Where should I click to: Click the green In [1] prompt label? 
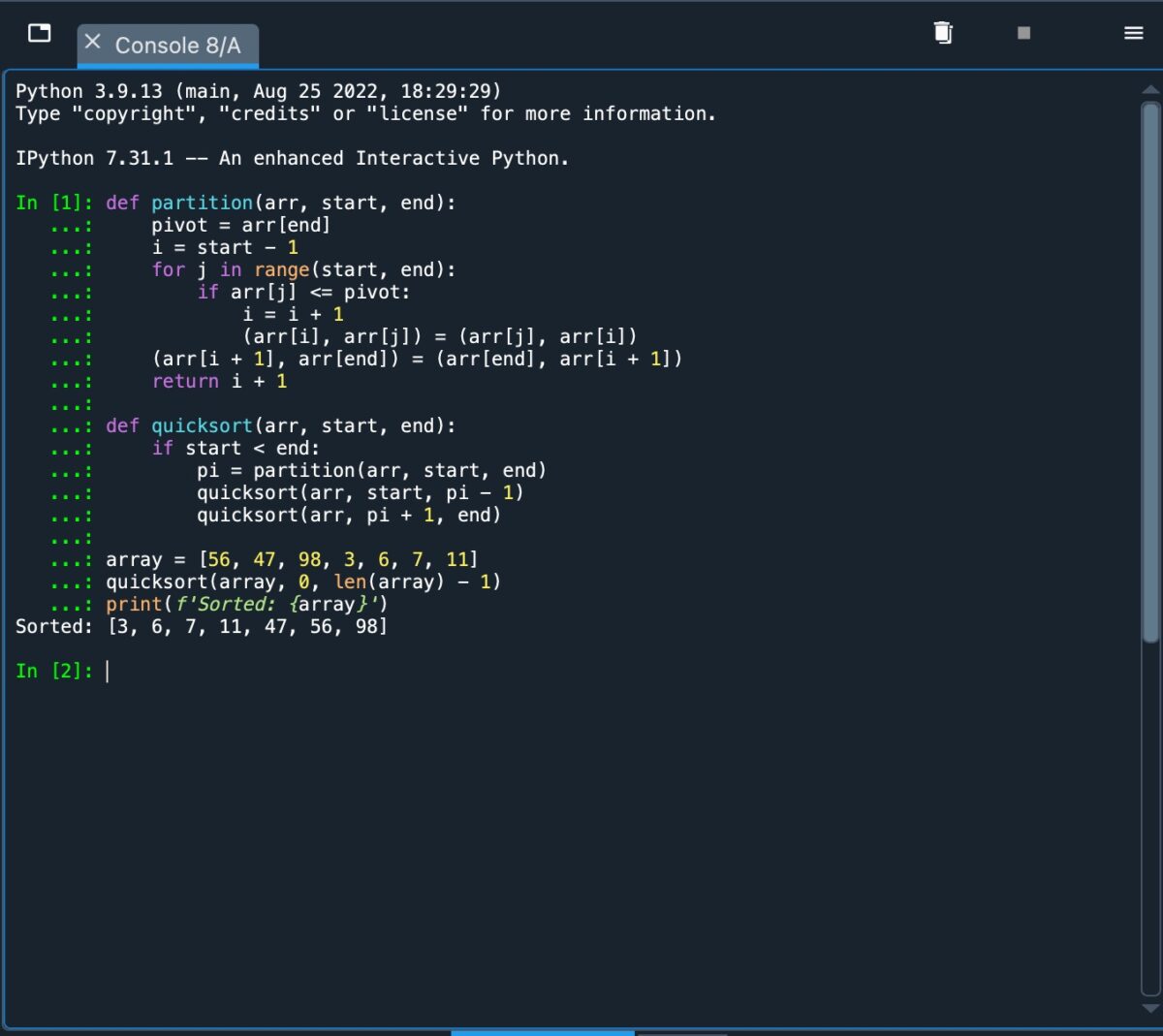[53, 203]
